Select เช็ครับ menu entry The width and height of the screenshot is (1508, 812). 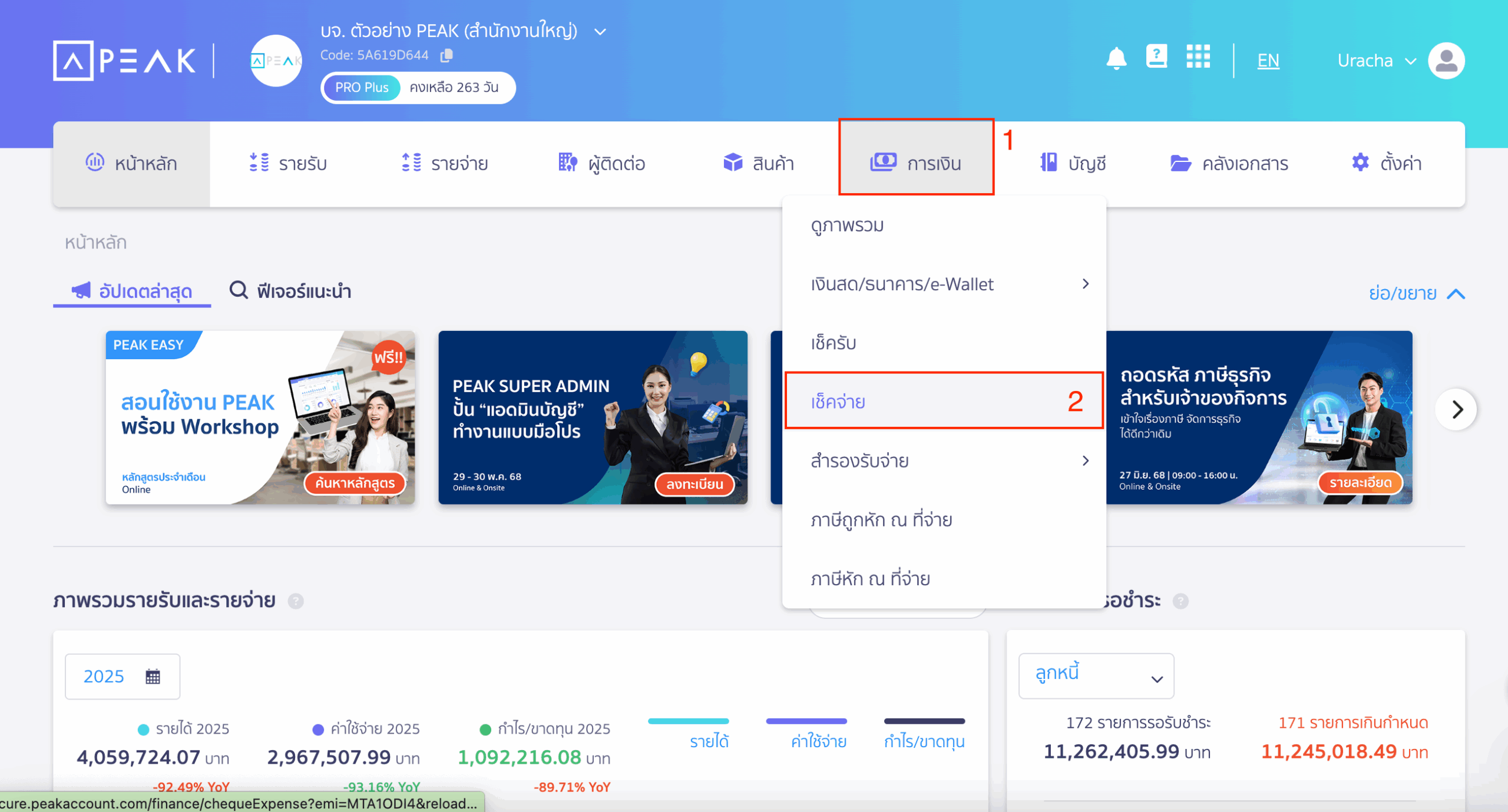[x=944, y=343]
